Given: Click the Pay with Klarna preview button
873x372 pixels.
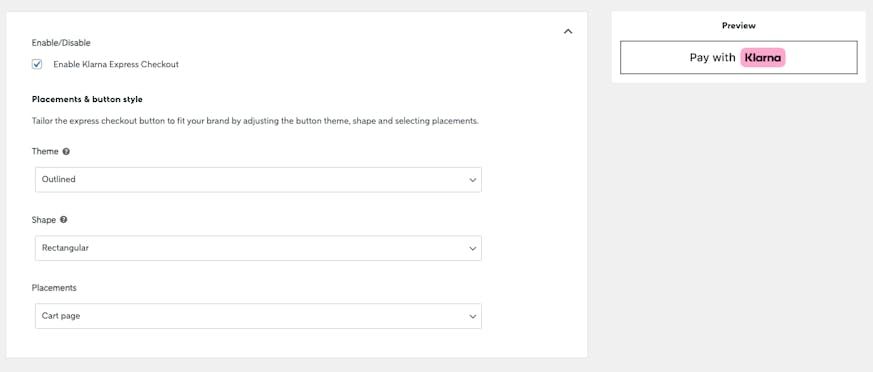Looking at the screenshot, I should point(739,57).
